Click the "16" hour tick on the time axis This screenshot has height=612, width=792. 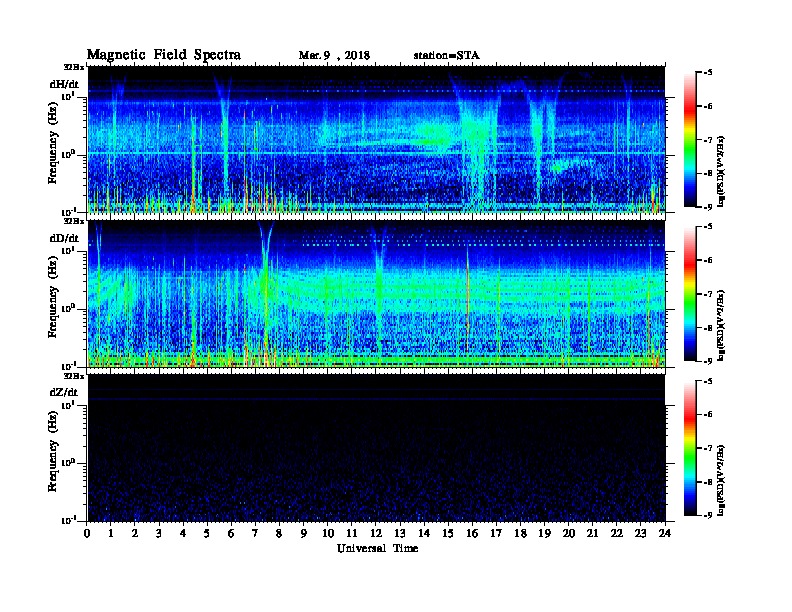pyautogui.click(x=472, y=534)
